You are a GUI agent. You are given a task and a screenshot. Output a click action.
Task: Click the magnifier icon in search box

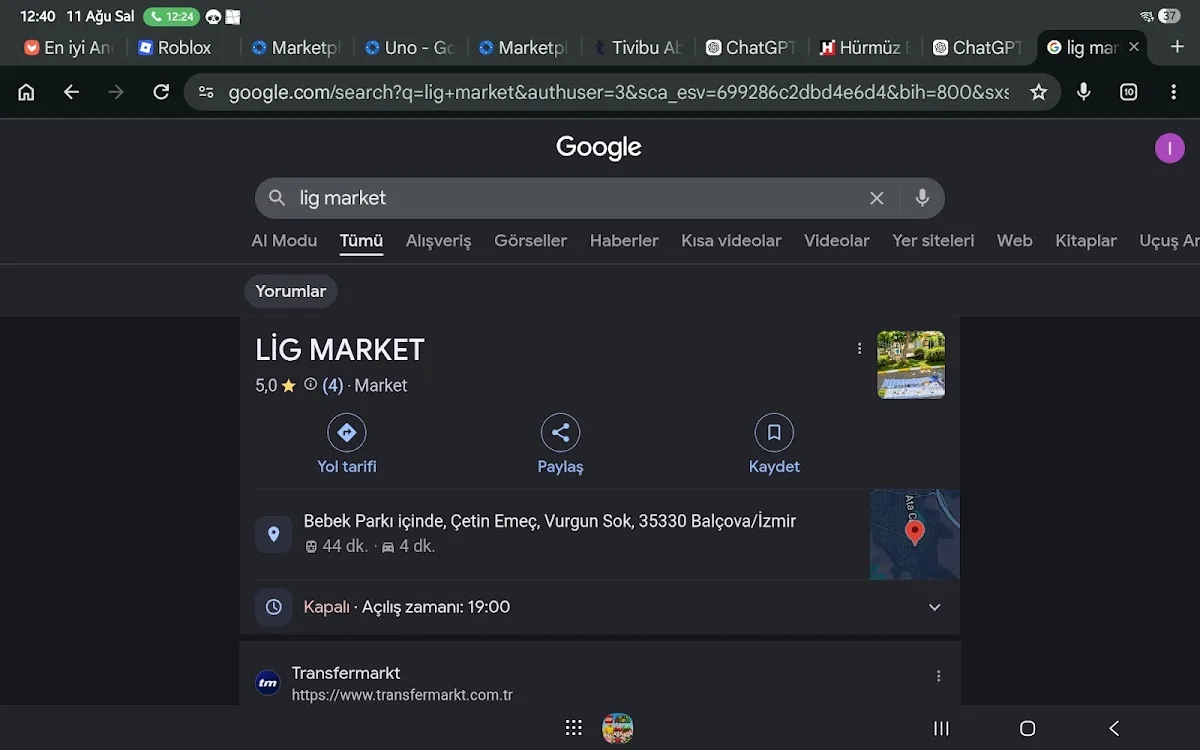277,198
